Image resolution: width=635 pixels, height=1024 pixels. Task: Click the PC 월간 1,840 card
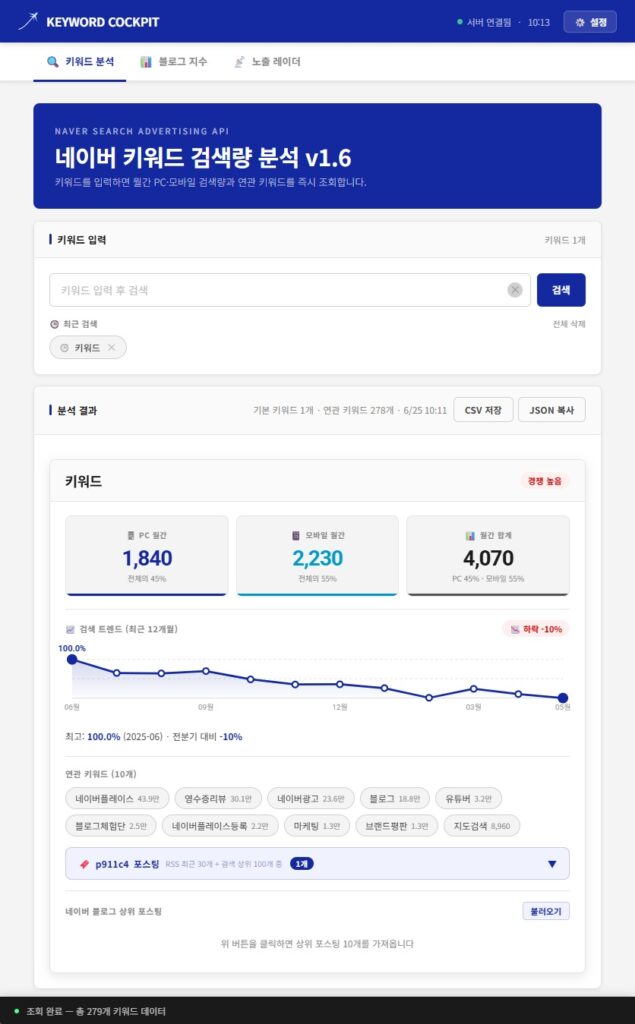tap(146, 556)
